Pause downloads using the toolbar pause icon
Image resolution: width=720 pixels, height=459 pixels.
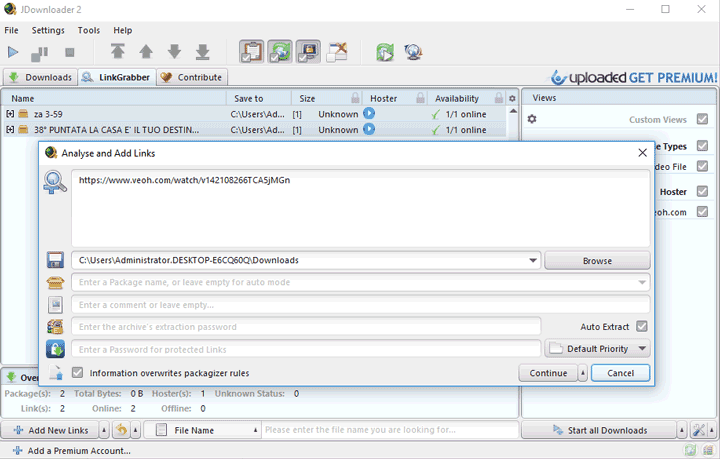coord(39,53)
